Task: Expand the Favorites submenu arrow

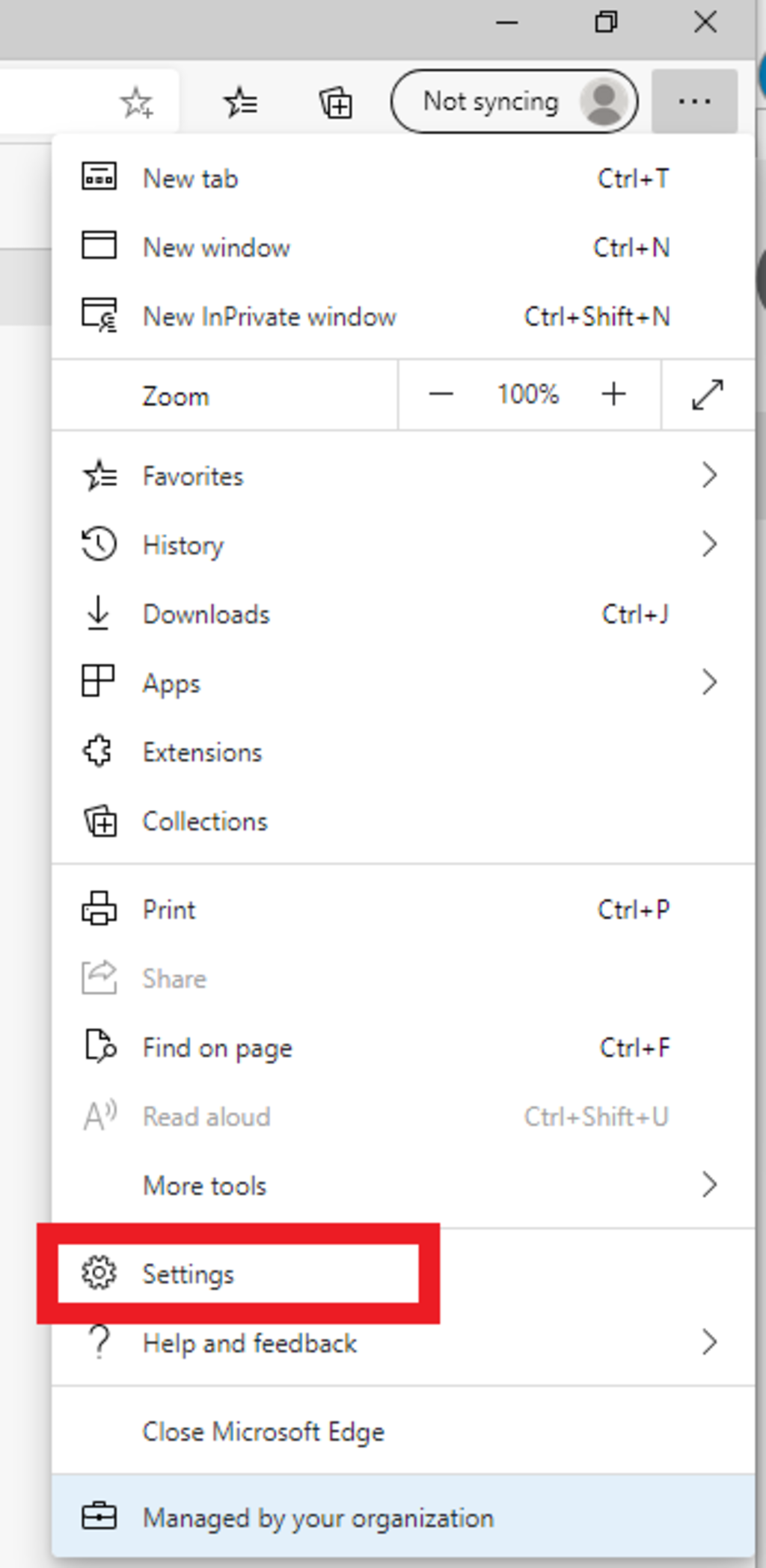Action: [709, 476]
